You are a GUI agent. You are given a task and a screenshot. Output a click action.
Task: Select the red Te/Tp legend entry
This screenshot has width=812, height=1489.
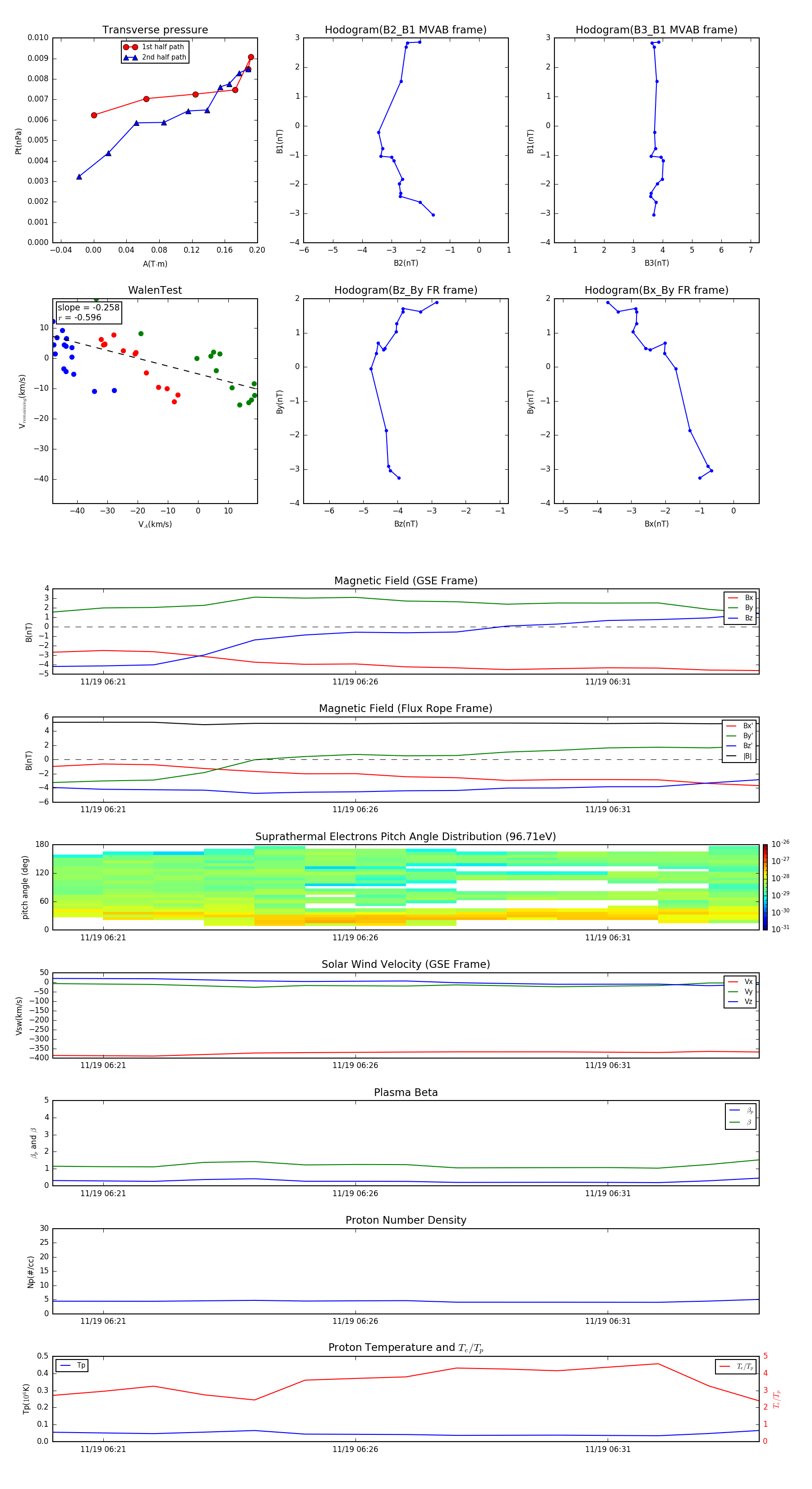tap(736, 1366)
